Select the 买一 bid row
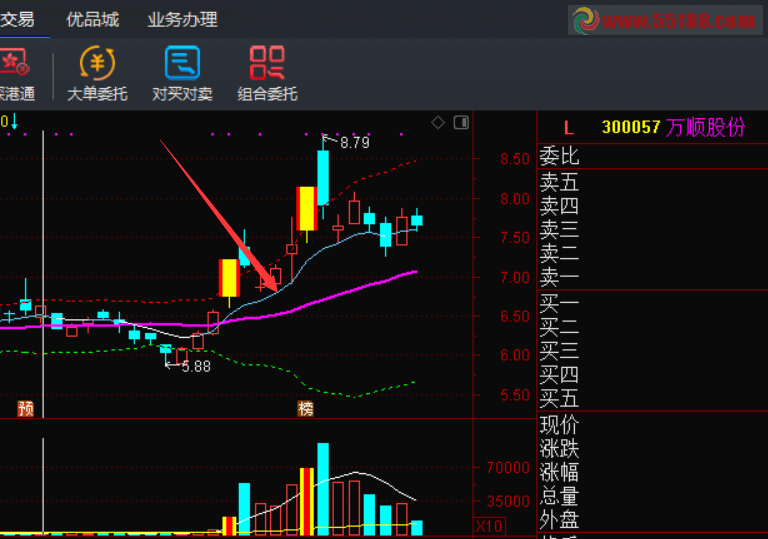This screenshot has height=539, width=768. [x=559, y=302]
